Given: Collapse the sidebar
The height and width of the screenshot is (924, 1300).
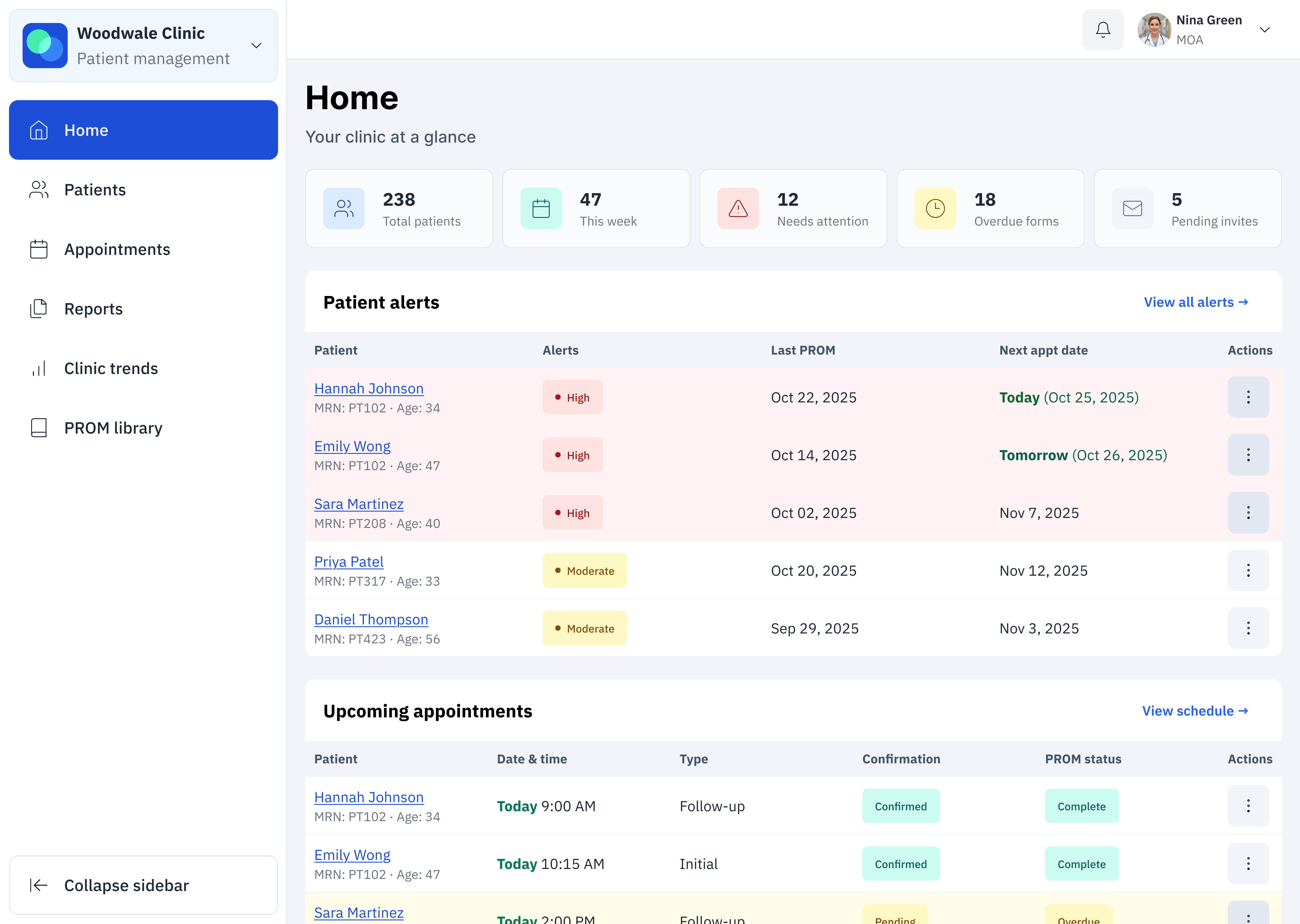Looking at the screenshot, I should click(126, 885).
